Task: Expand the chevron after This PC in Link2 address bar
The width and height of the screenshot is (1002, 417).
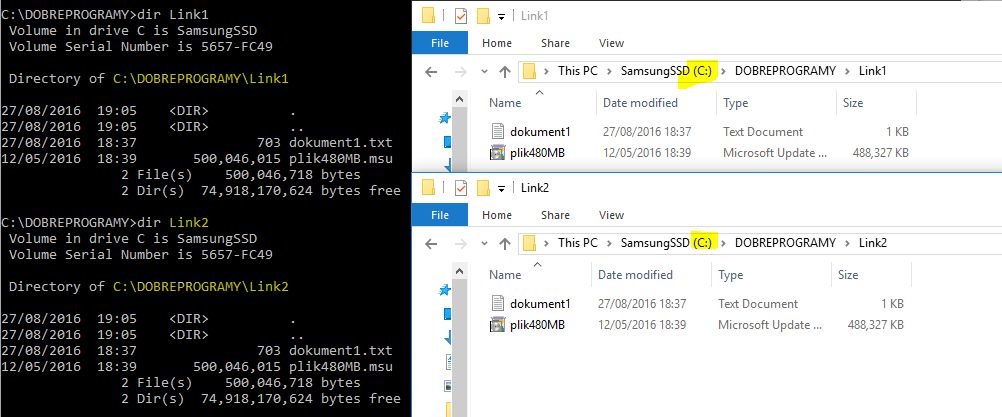Action: [609, 243]
